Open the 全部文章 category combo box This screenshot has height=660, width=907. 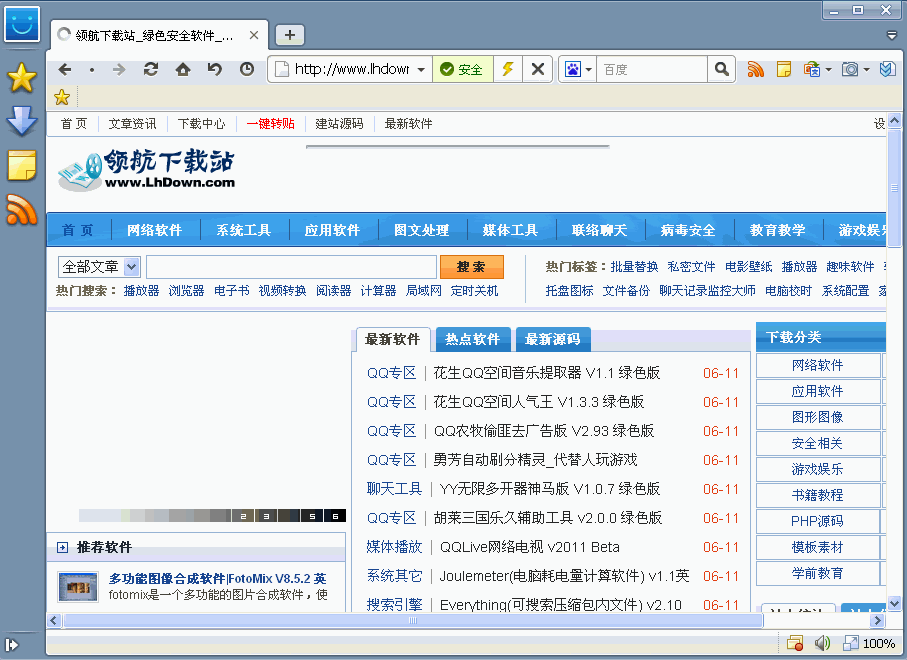(99, 267)
